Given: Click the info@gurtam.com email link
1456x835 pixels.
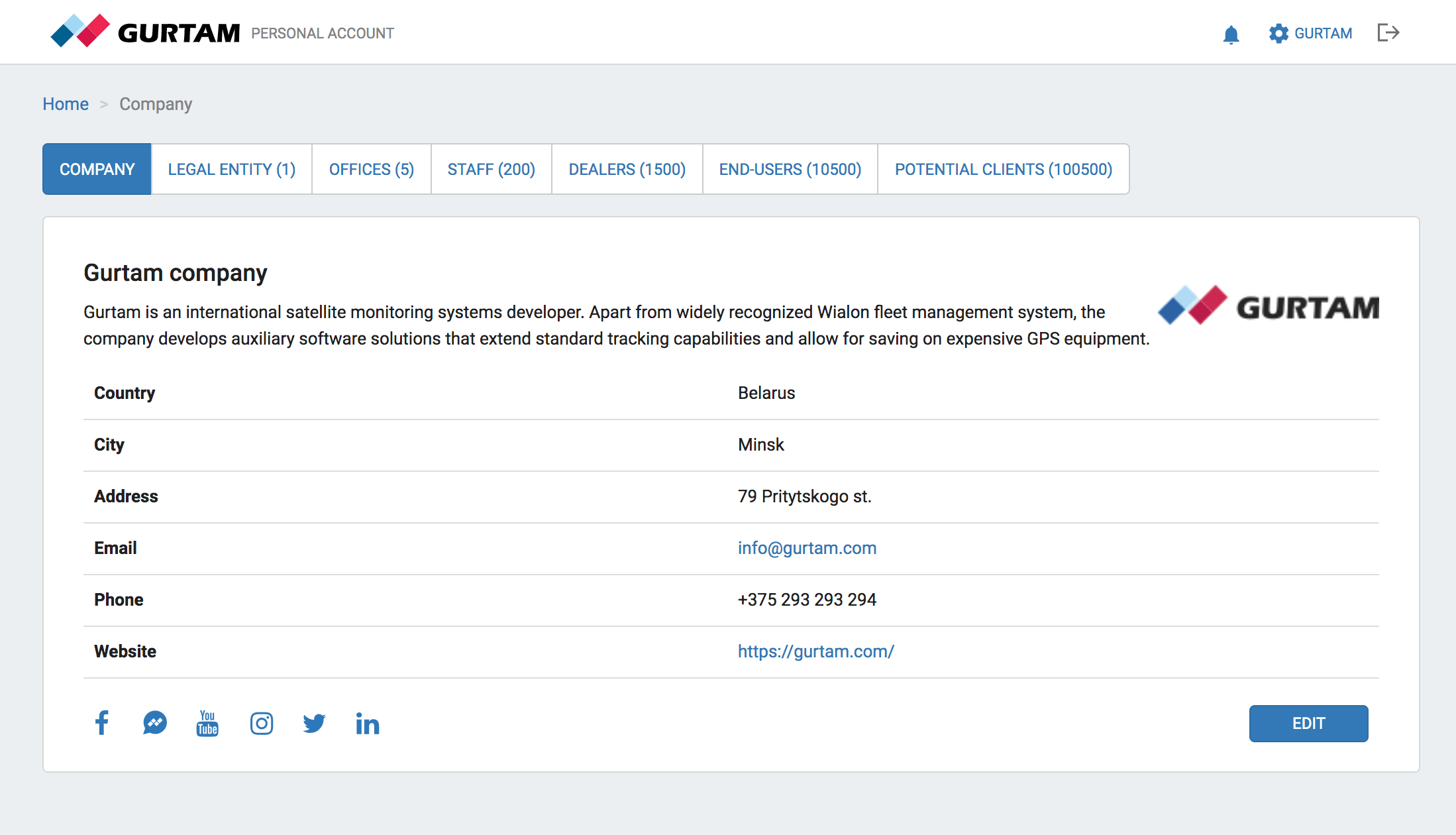Looking at the screenshot, I should [x=807, y=548].
